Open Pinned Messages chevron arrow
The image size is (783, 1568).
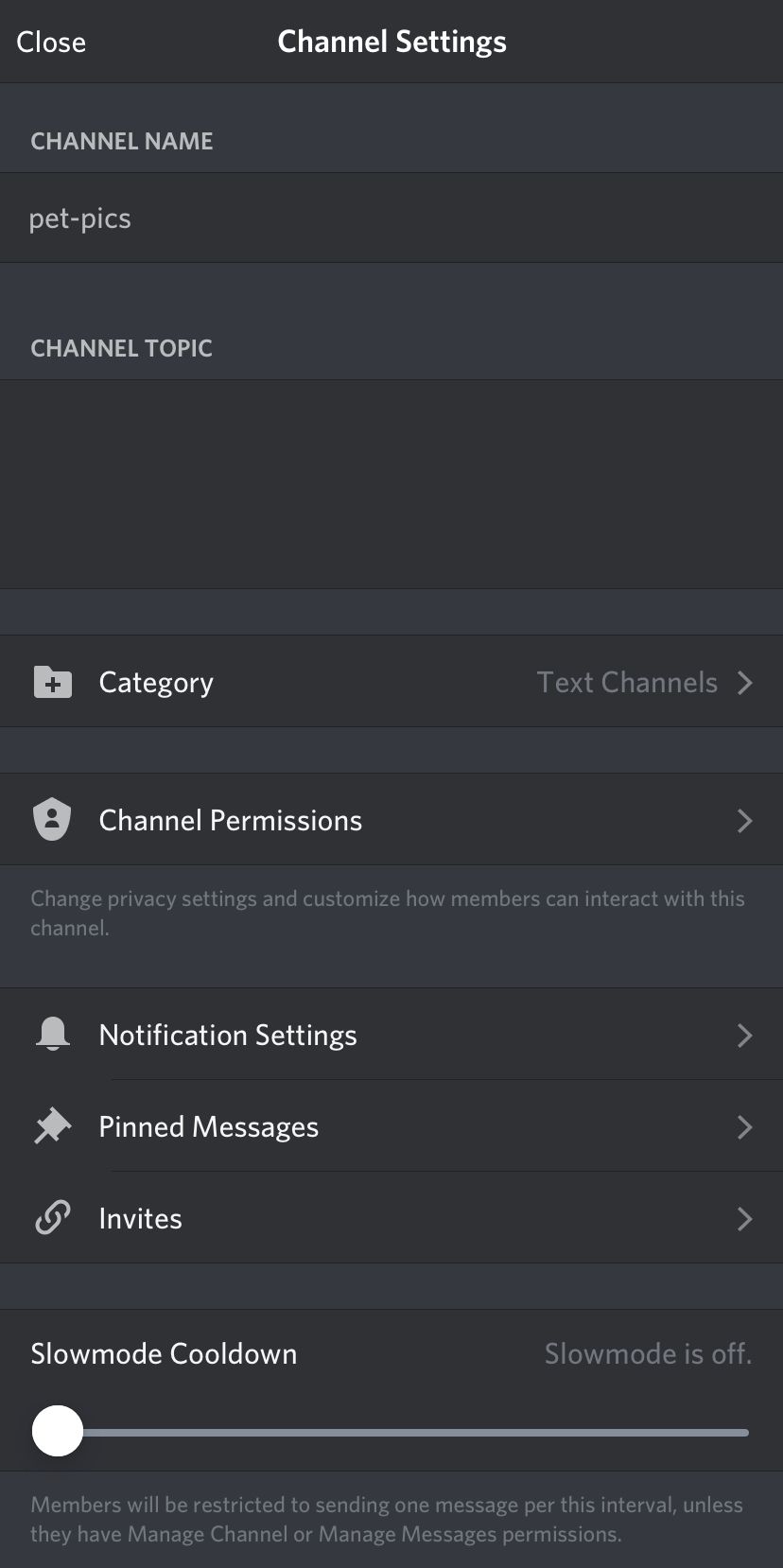click(744, 1126)
